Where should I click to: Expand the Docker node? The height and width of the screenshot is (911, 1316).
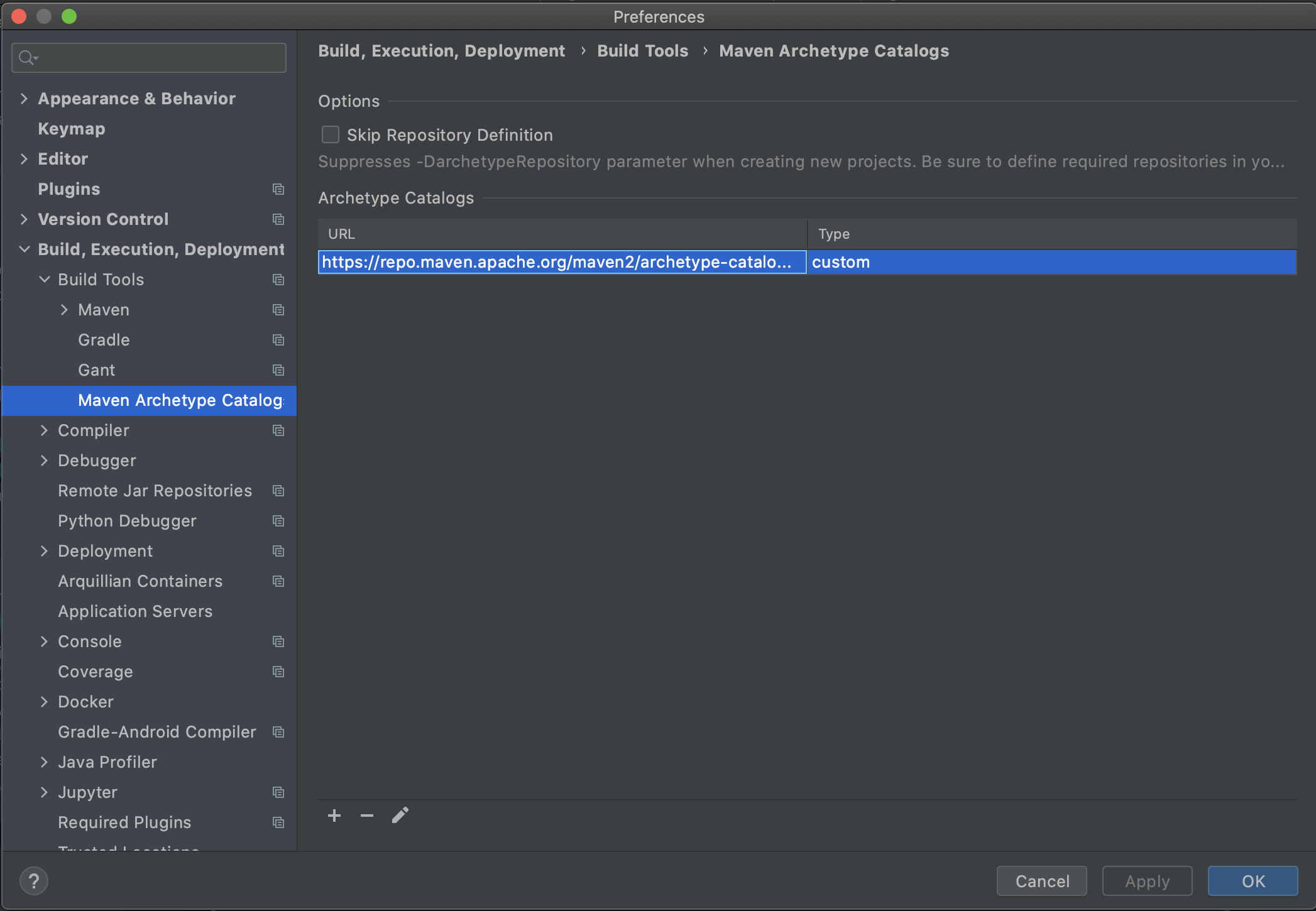[44, 702]
